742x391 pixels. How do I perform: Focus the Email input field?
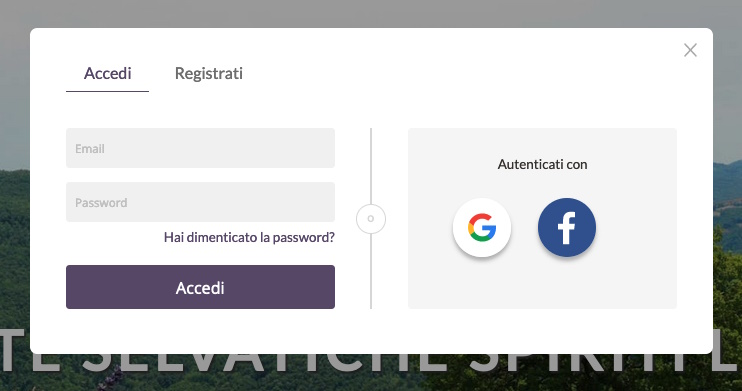[x=201, y=148]
